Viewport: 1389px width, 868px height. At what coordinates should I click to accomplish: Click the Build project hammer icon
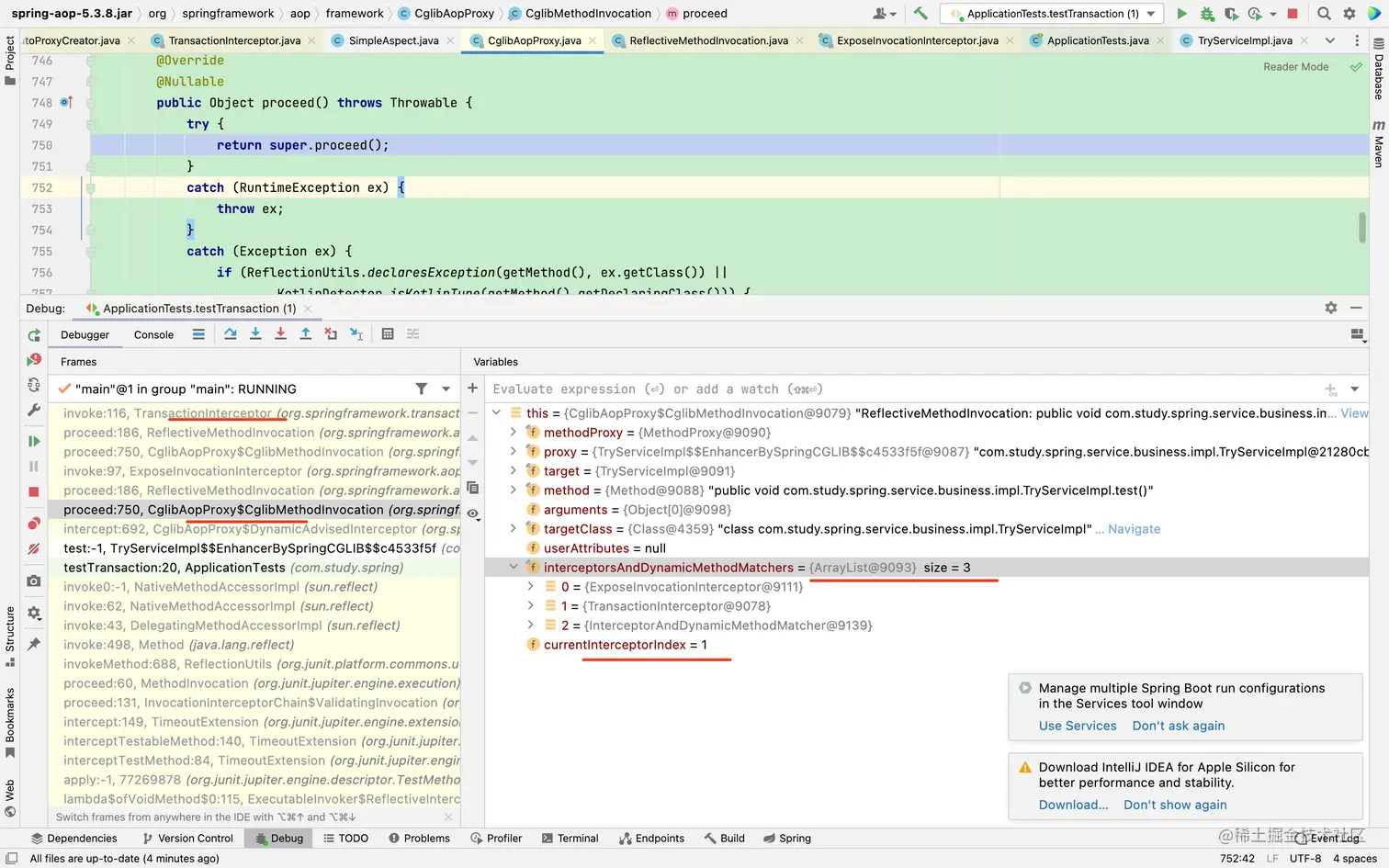pyautogui.click(x=920, y=14)
